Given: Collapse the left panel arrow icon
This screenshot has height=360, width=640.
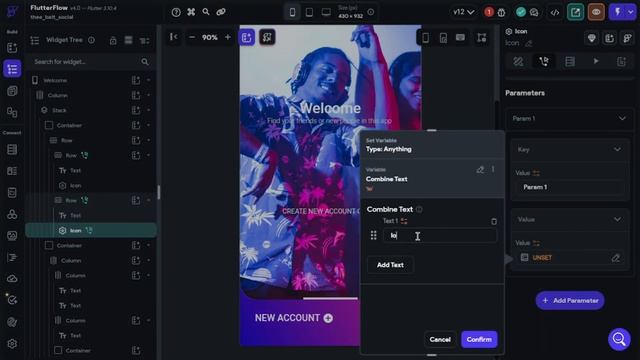Looking at the screenshot, I should click(x=173, y=37).
